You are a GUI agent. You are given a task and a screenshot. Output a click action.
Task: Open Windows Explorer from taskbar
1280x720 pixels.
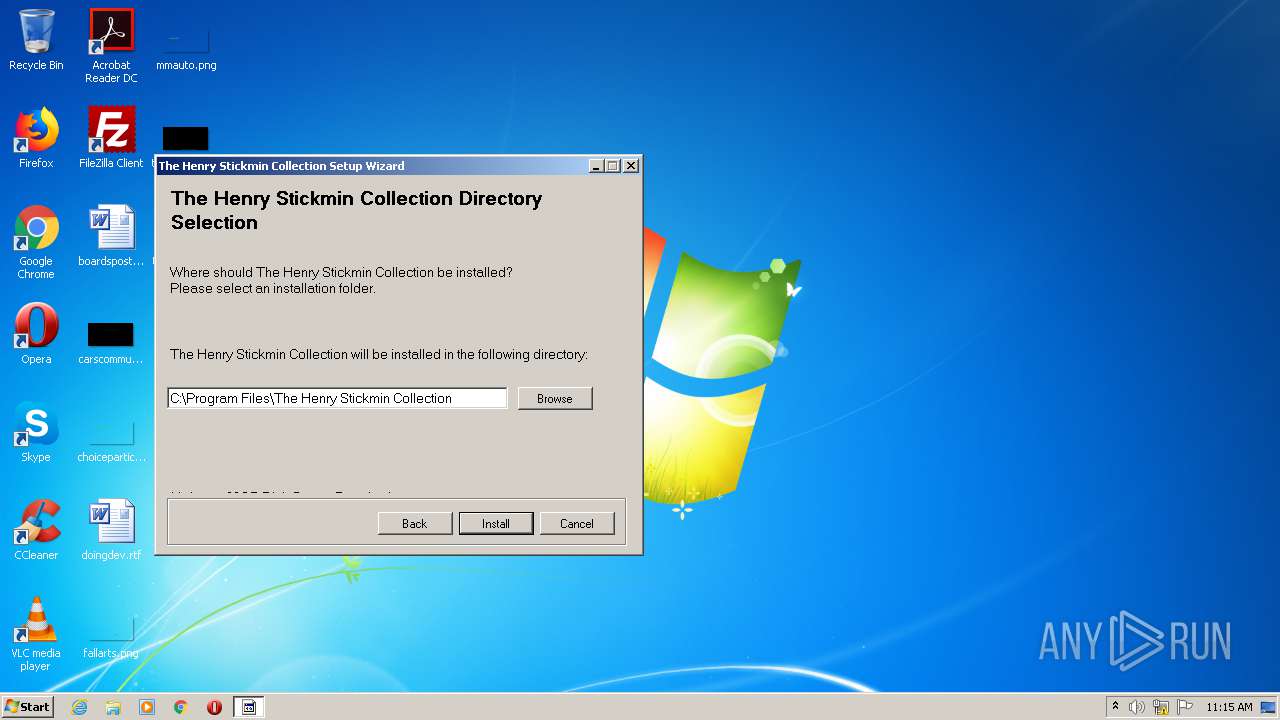pos(113,707)
